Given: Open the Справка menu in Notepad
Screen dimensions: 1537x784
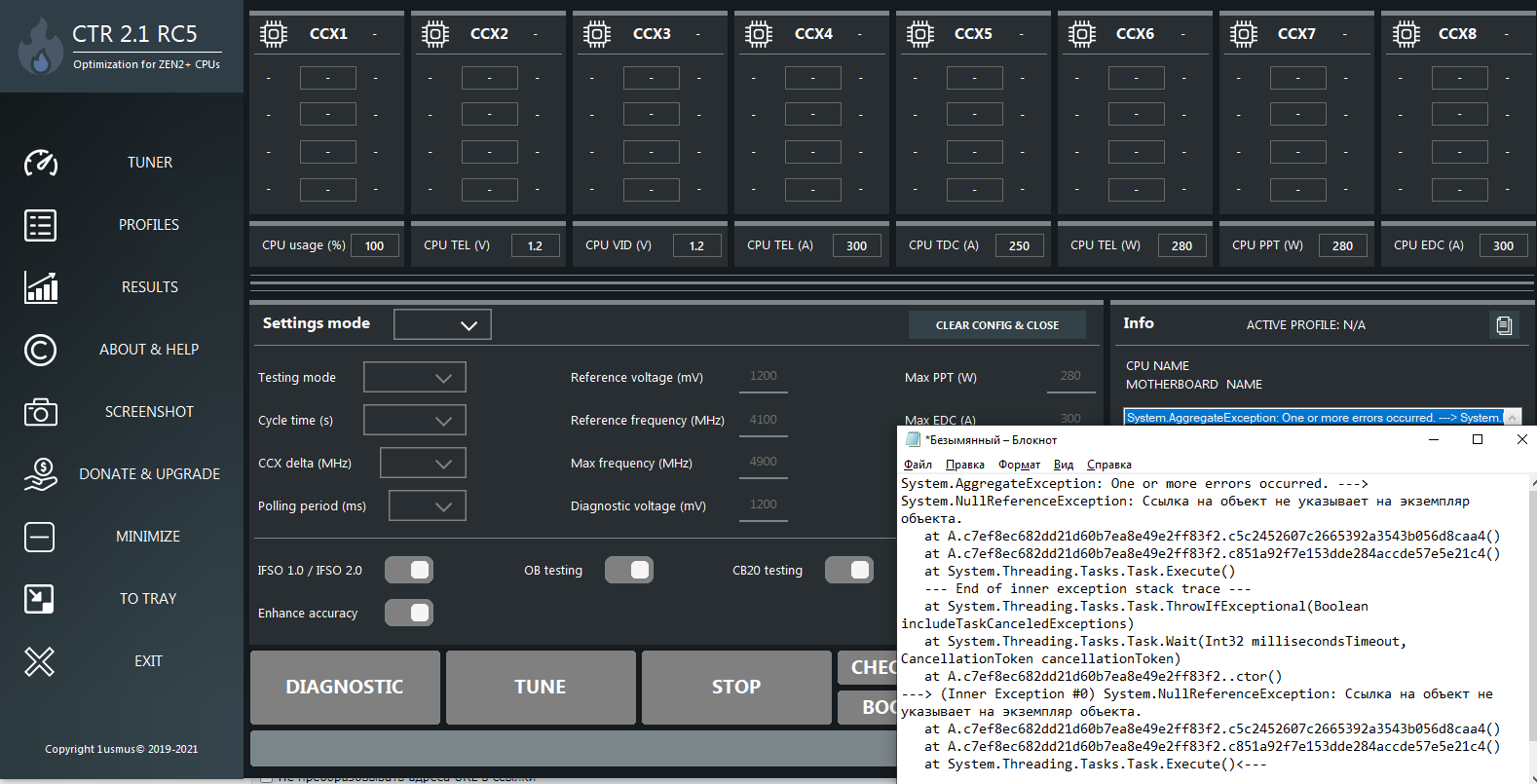Looking at the screenshot, I should (1109, 465).
